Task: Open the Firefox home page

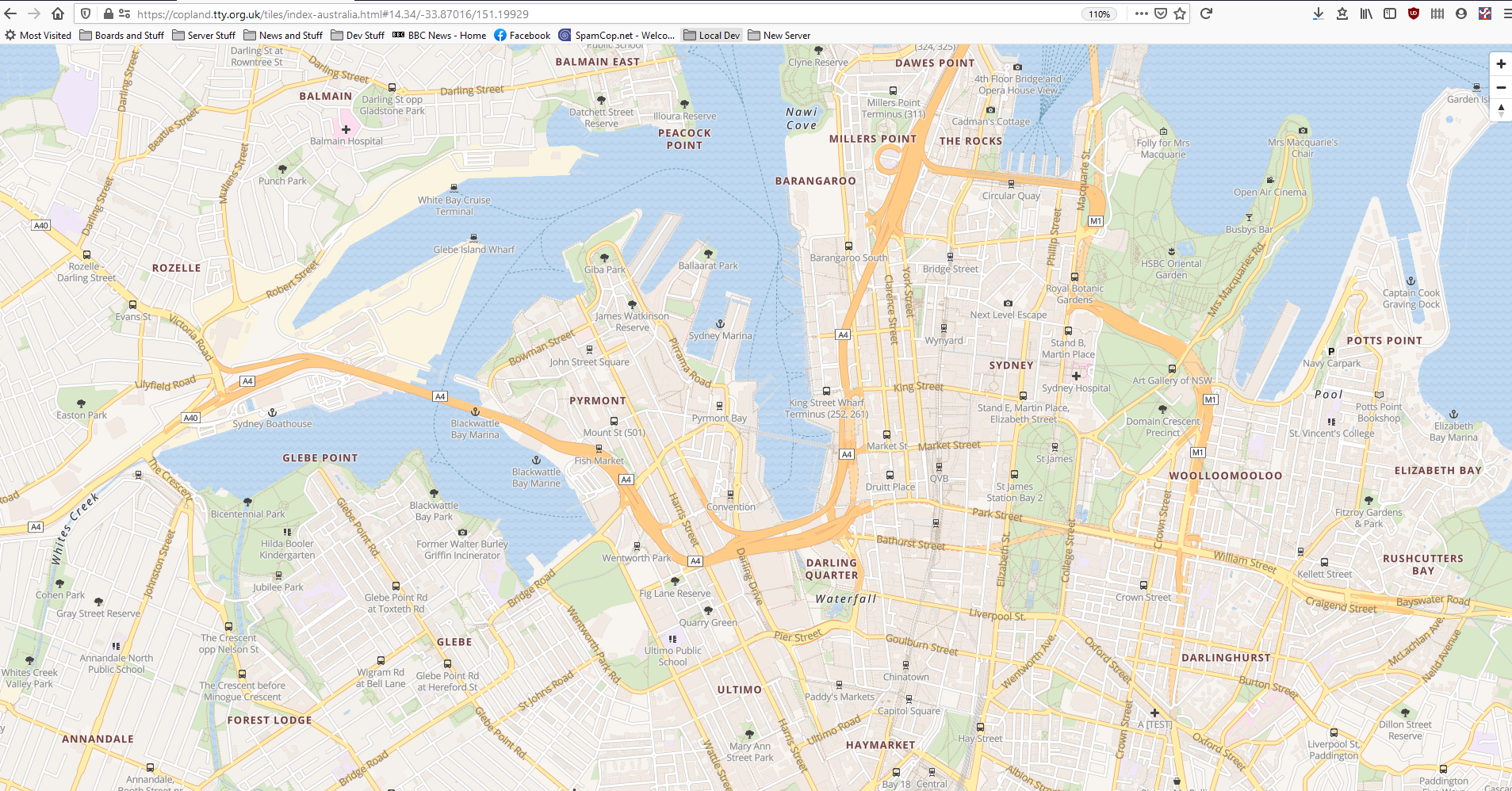Action: click(x=58, y=13)
